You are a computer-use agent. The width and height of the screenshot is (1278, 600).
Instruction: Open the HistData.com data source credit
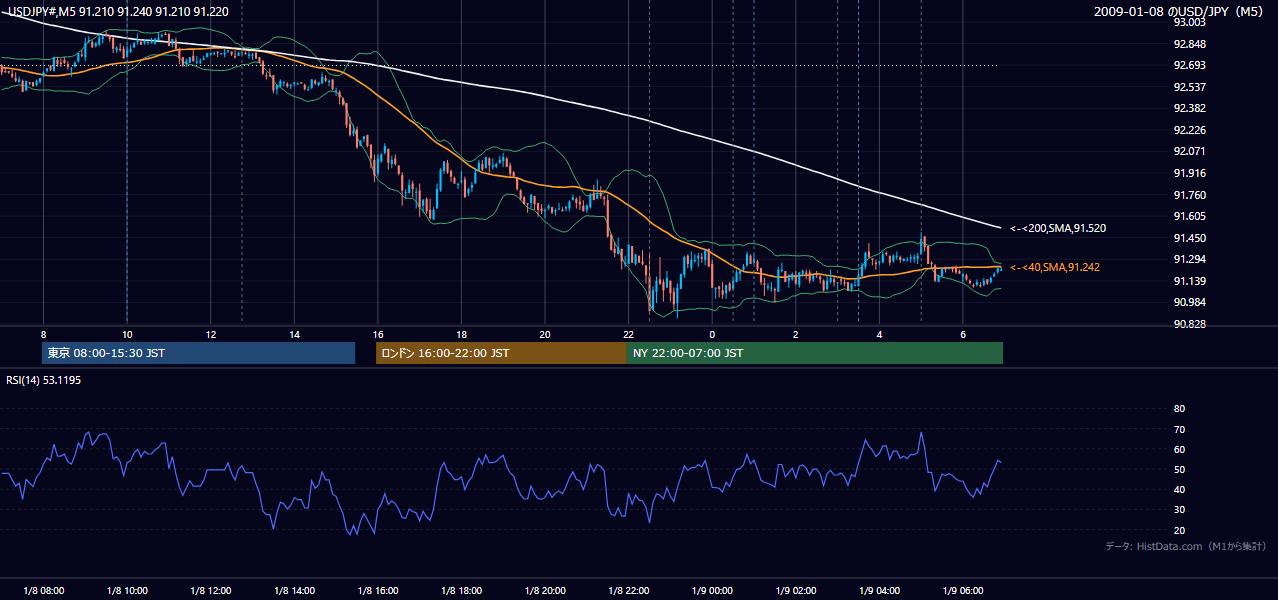click(1185, 547)
